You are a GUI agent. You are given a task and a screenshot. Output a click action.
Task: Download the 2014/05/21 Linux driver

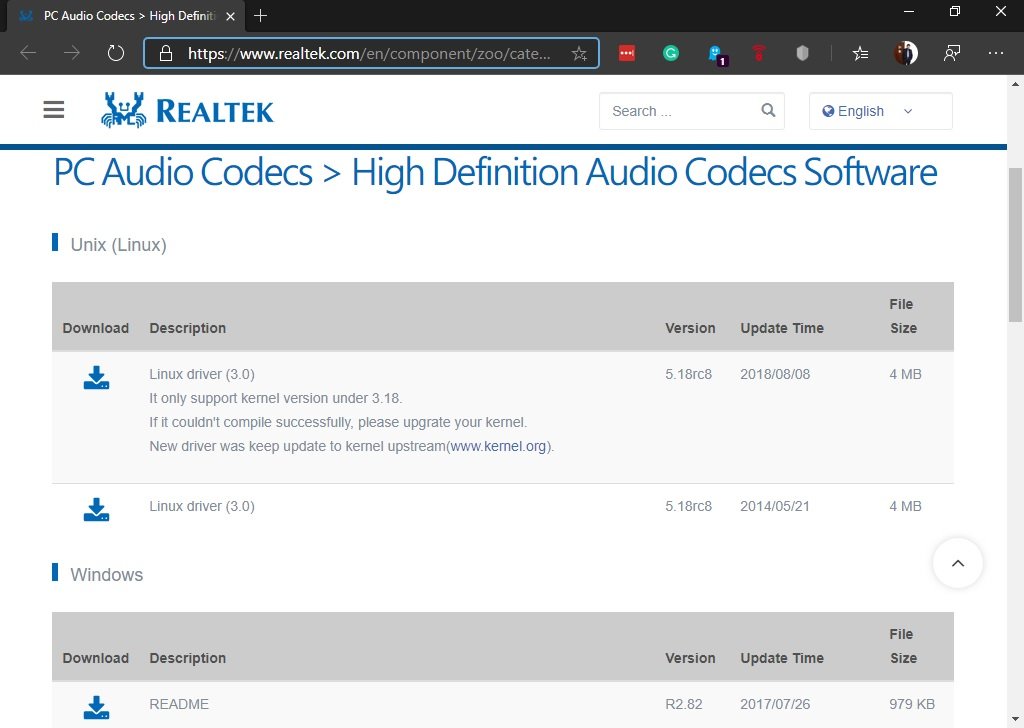click(x=97, y=509)
